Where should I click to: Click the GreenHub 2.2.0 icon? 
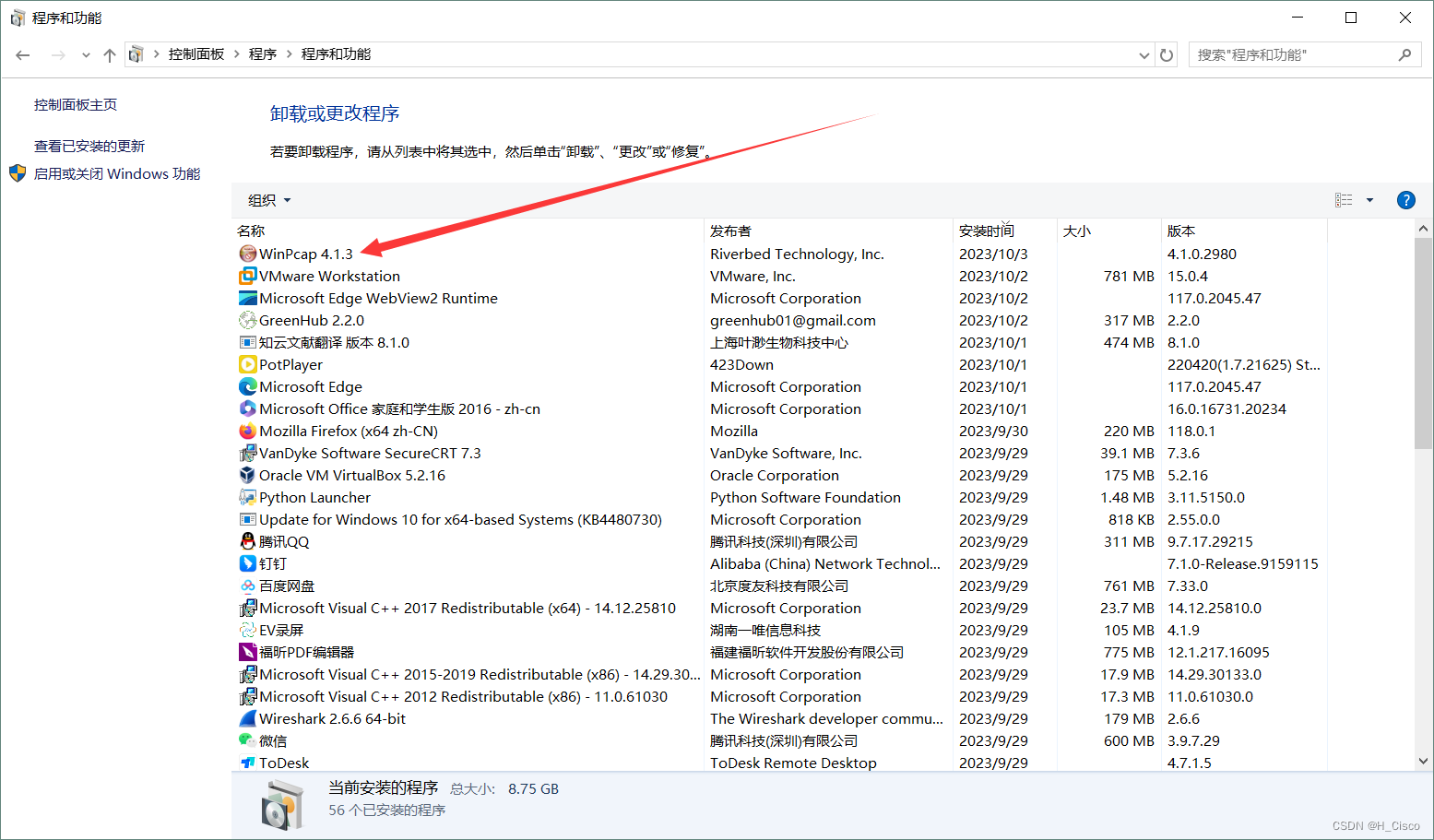[x=247, y=320]
